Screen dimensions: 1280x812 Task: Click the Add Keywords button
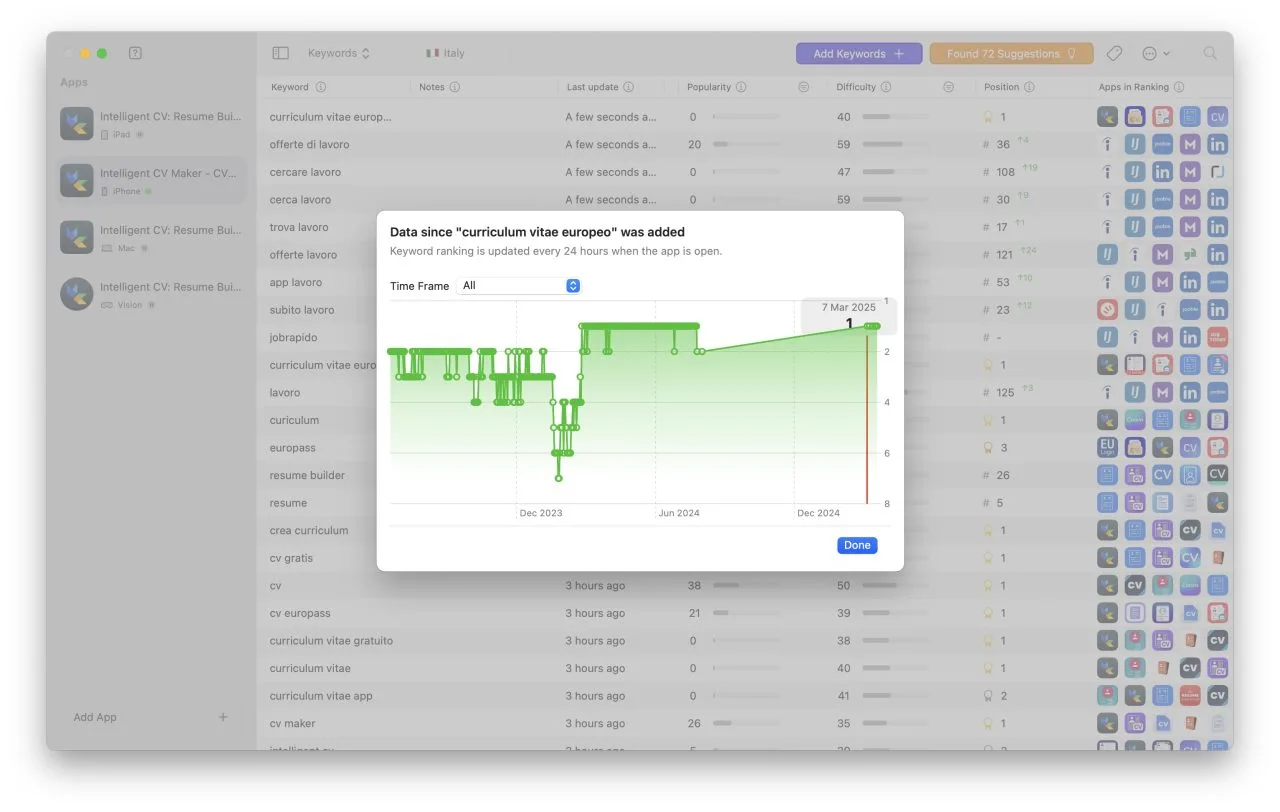coord(859,54)
